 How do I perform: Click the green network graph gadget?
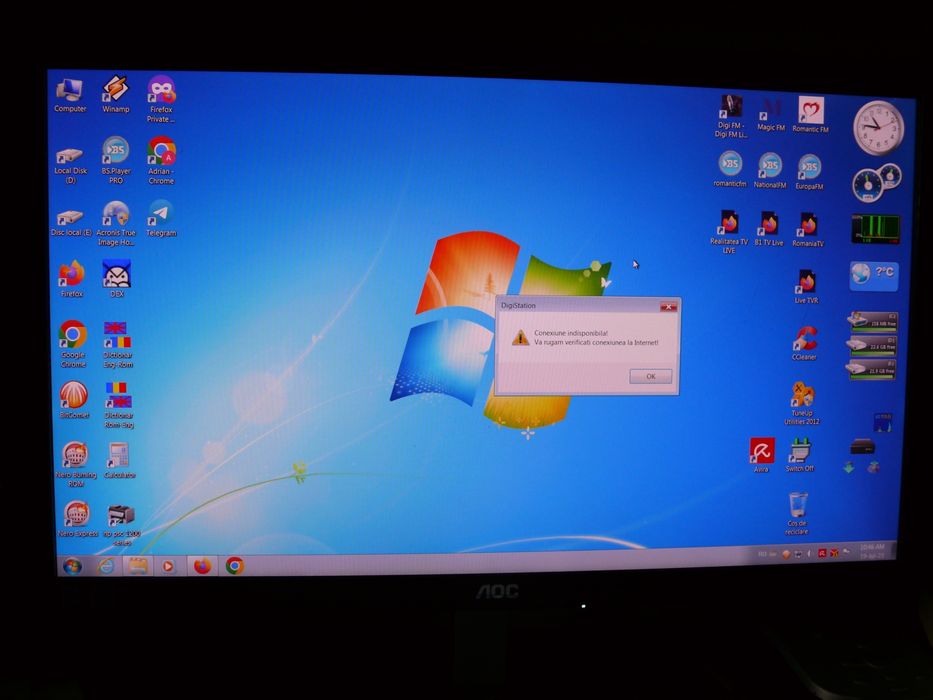click(875, 229)
